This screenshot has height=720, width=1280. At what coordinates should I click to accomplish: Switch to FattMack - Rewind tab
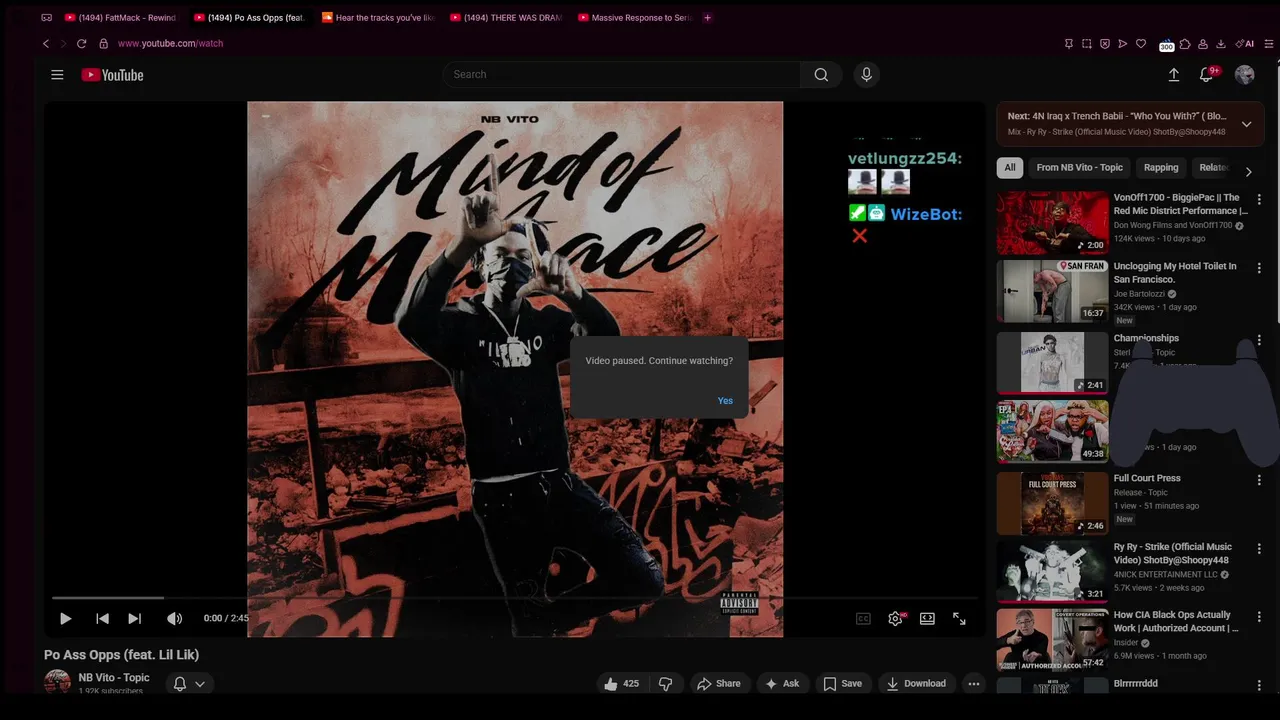click(120, 18)
